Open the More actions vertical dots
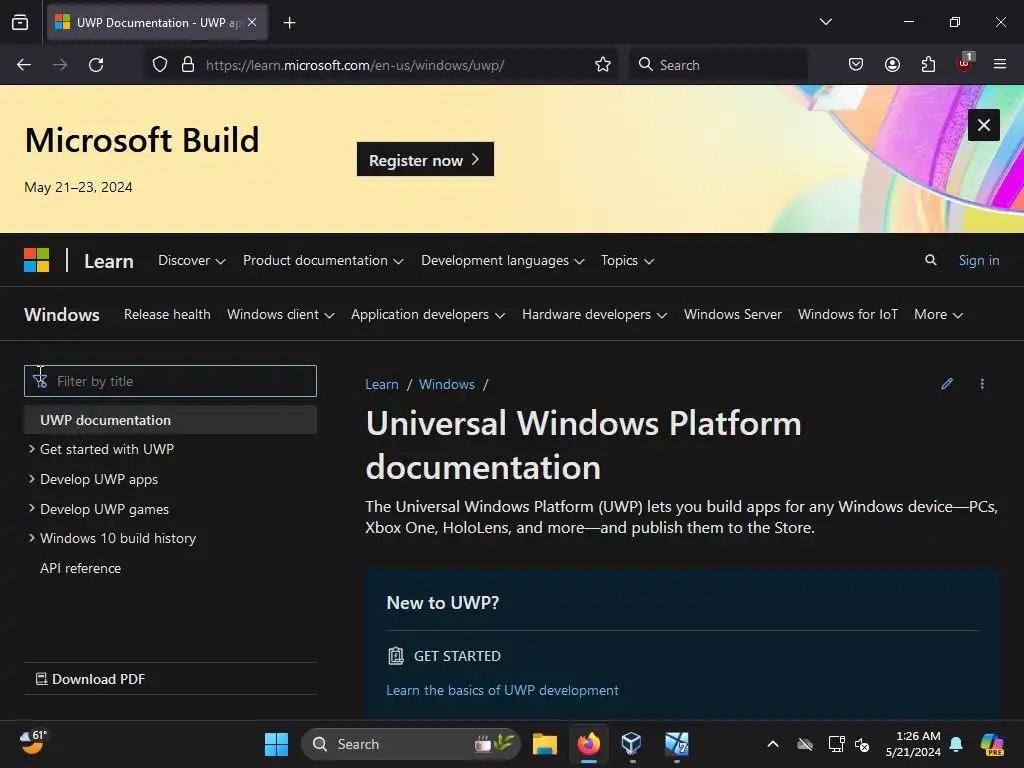This screenshot has width=1024, height=768. click(x=982, y=384)
